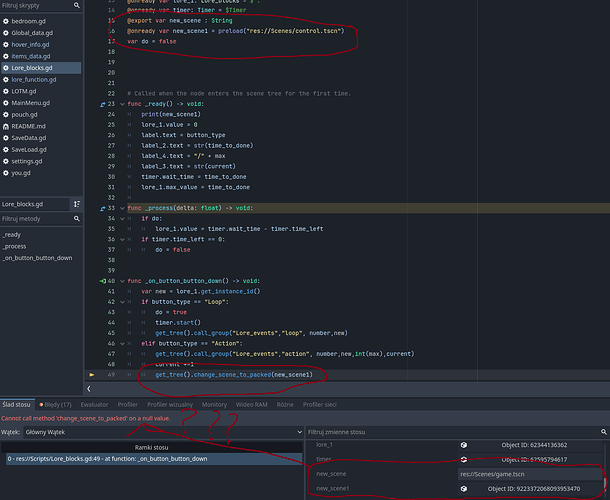Open the Lore_blocks.gd script
The height and width of the screenshot is (500, 610).
pyautogui.click(x=34, y=68)
